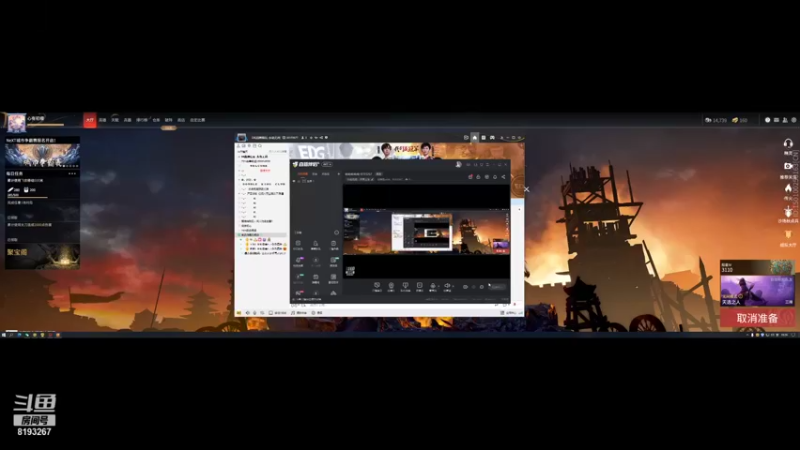Add a scene with the plus tab in 直播伴侣

point(338,174)
